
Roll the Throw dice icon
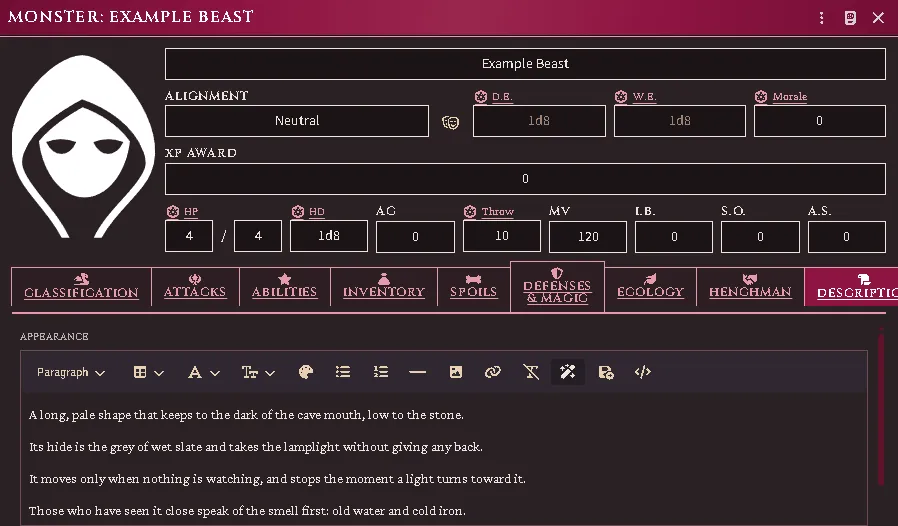(x=470, y=211)
